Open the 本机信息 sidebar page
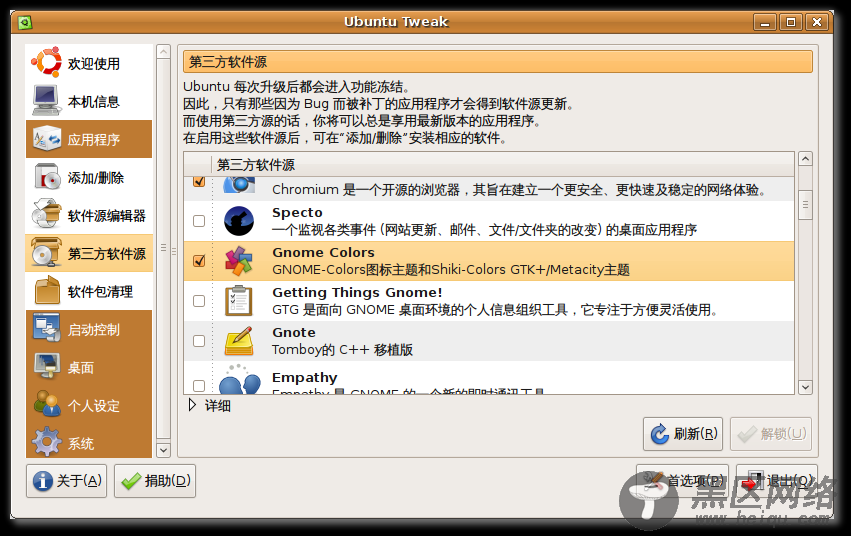 89,101
